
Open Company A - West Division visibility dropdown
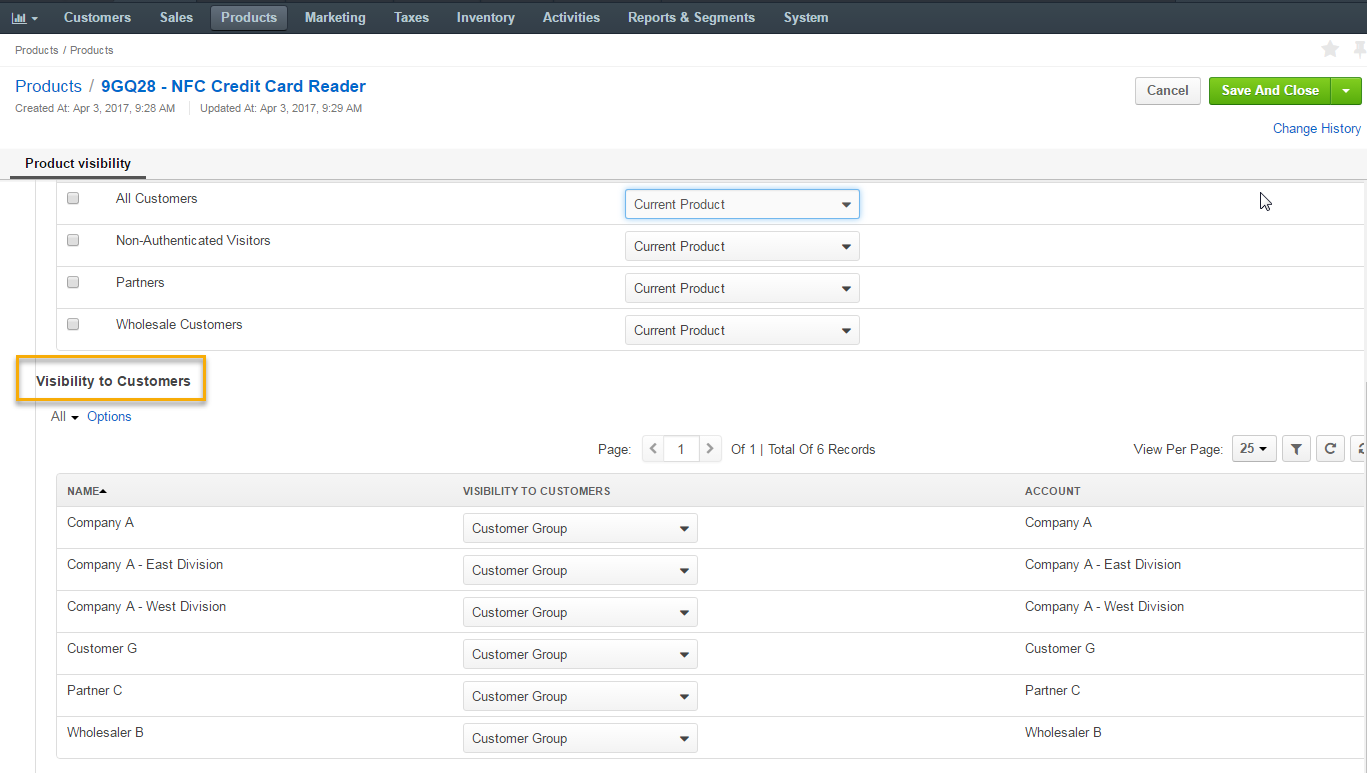[580, 612]
